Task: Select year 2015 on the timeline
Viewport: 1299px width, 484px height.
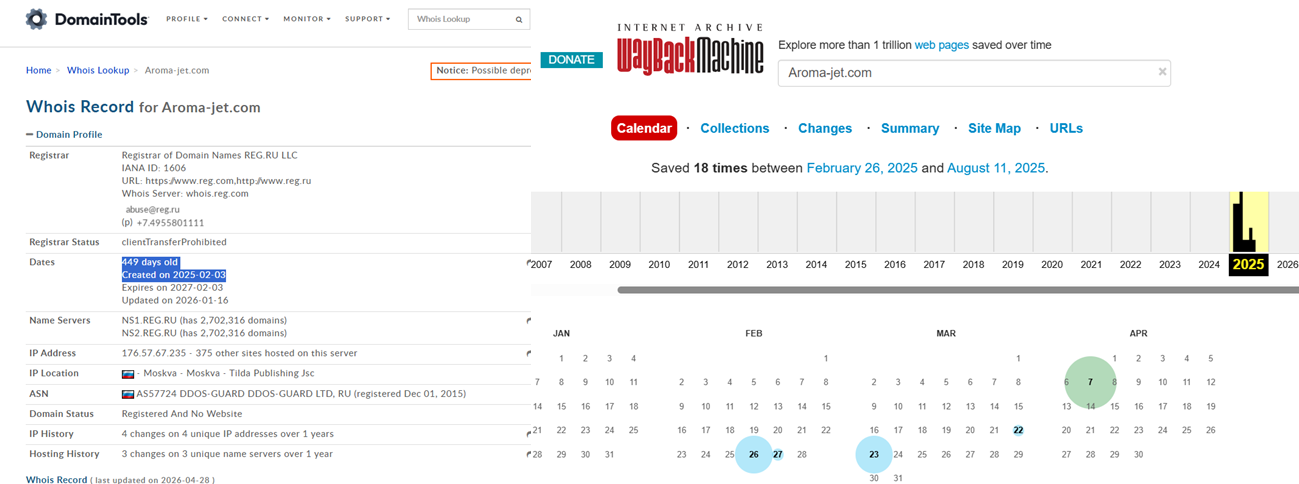Action: point(855,265)
